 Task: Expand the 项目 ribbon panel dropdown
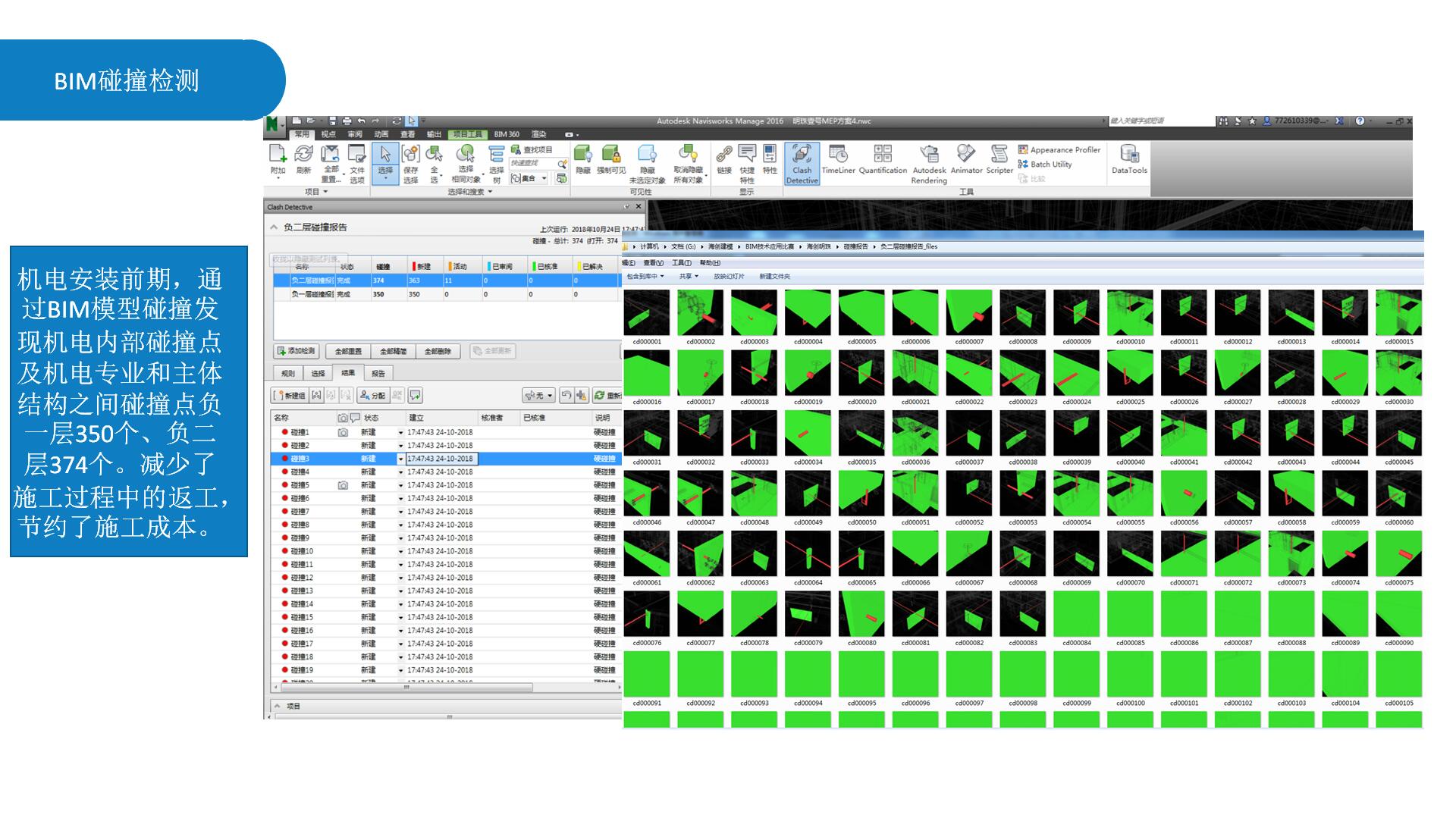pos(317,192)
